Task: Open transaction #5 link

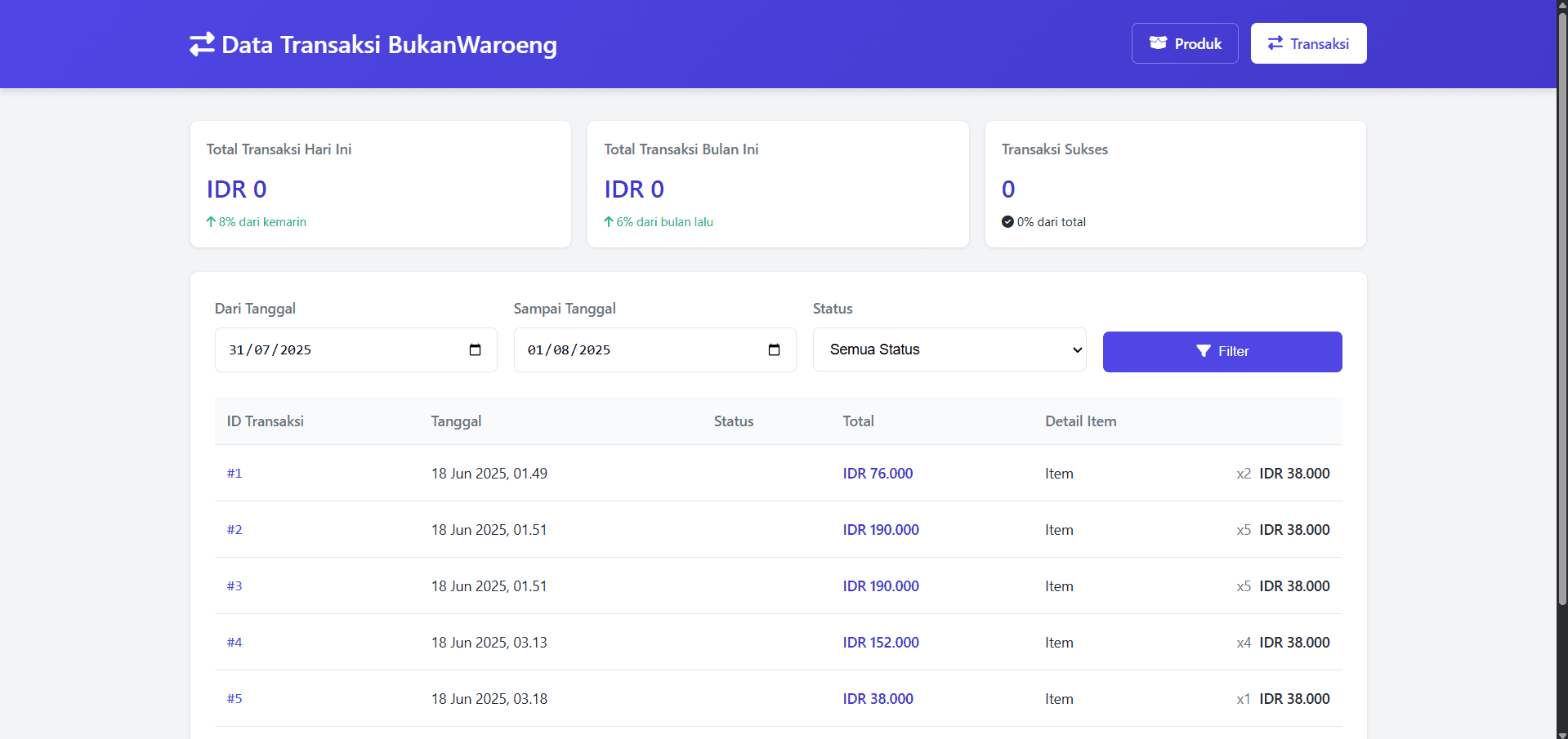Action: 235,699
